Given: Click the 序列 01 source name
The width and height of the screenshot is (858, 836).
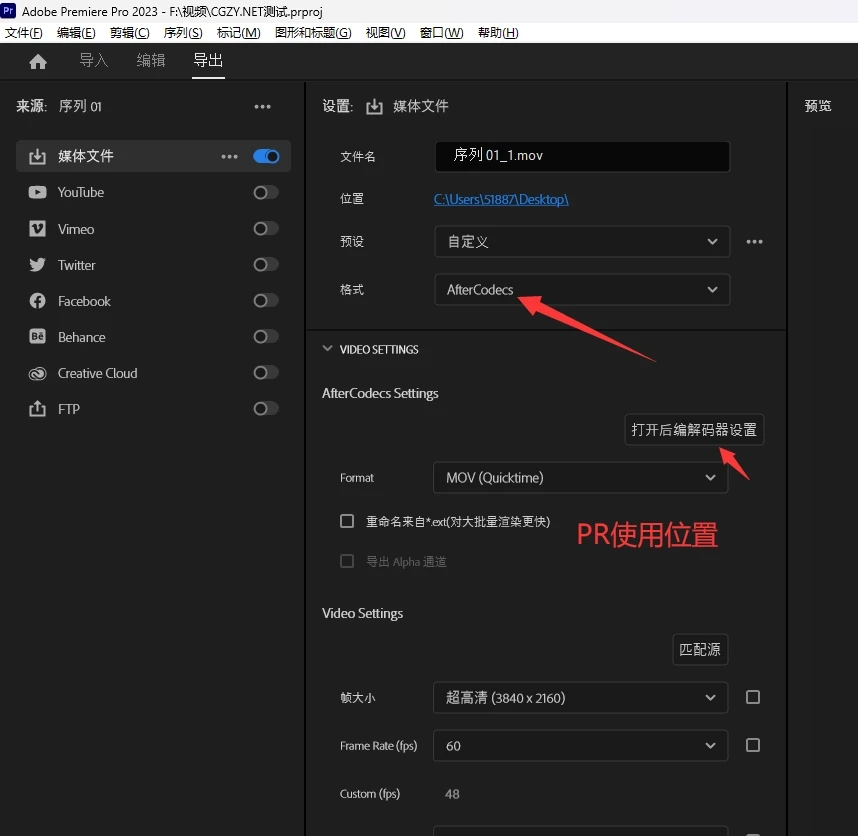Looking at the screenshot, I should click(80, 106).
